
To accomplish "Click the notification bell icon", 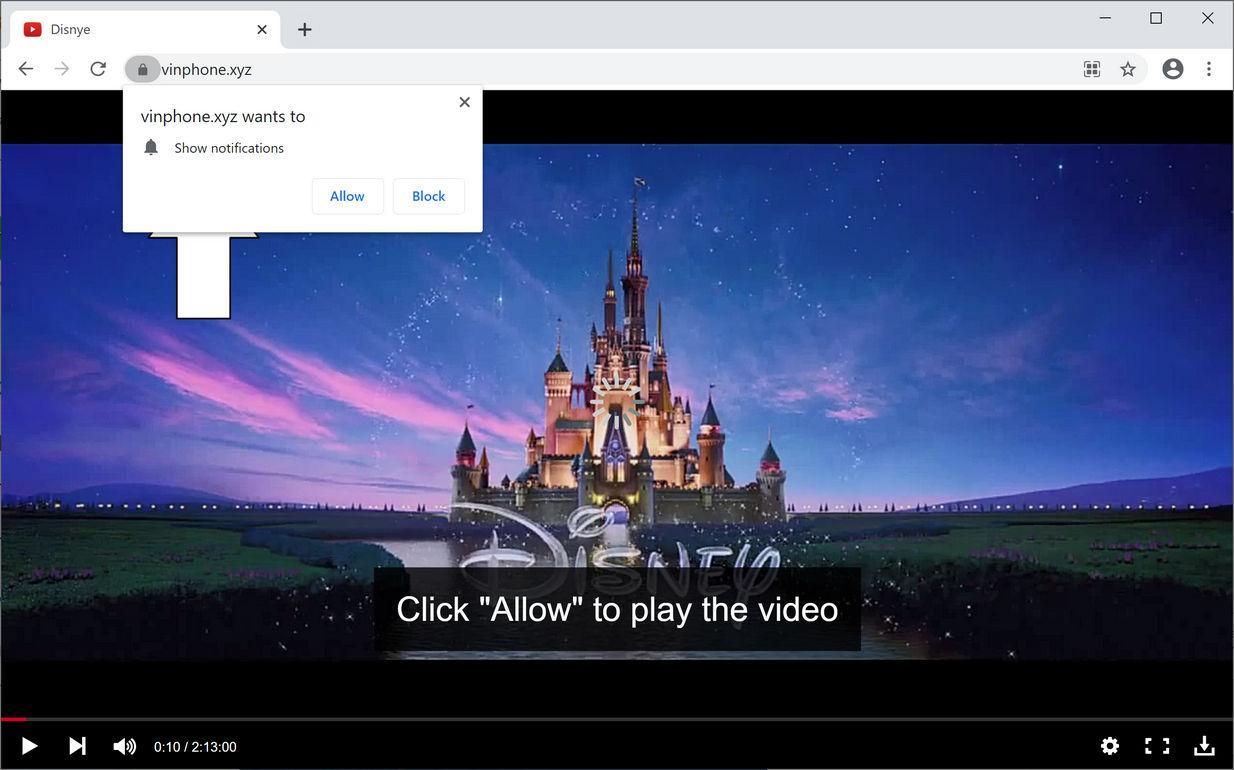I will [x=151, y=147].
